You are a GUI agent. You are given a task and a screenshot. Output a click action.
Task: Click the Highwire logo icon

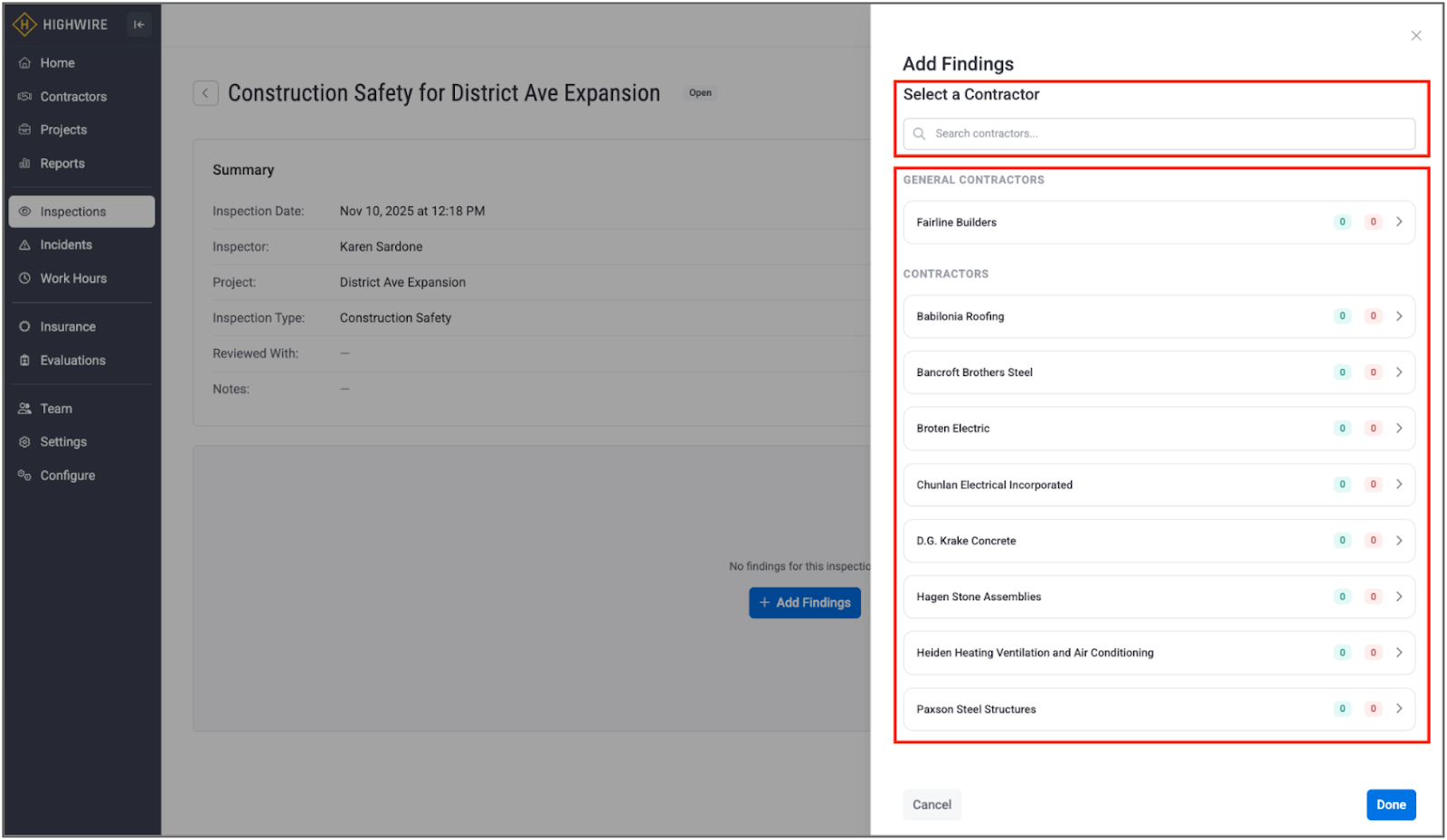[24, 24]
